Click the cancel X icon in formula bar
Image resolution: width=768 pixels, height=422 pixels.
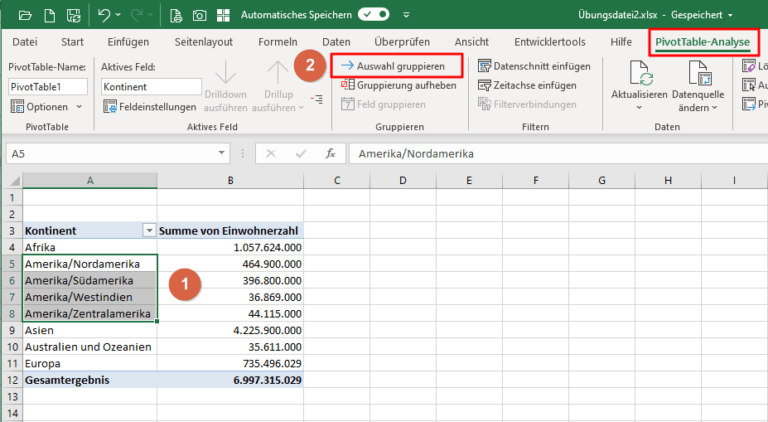point(270,154)
